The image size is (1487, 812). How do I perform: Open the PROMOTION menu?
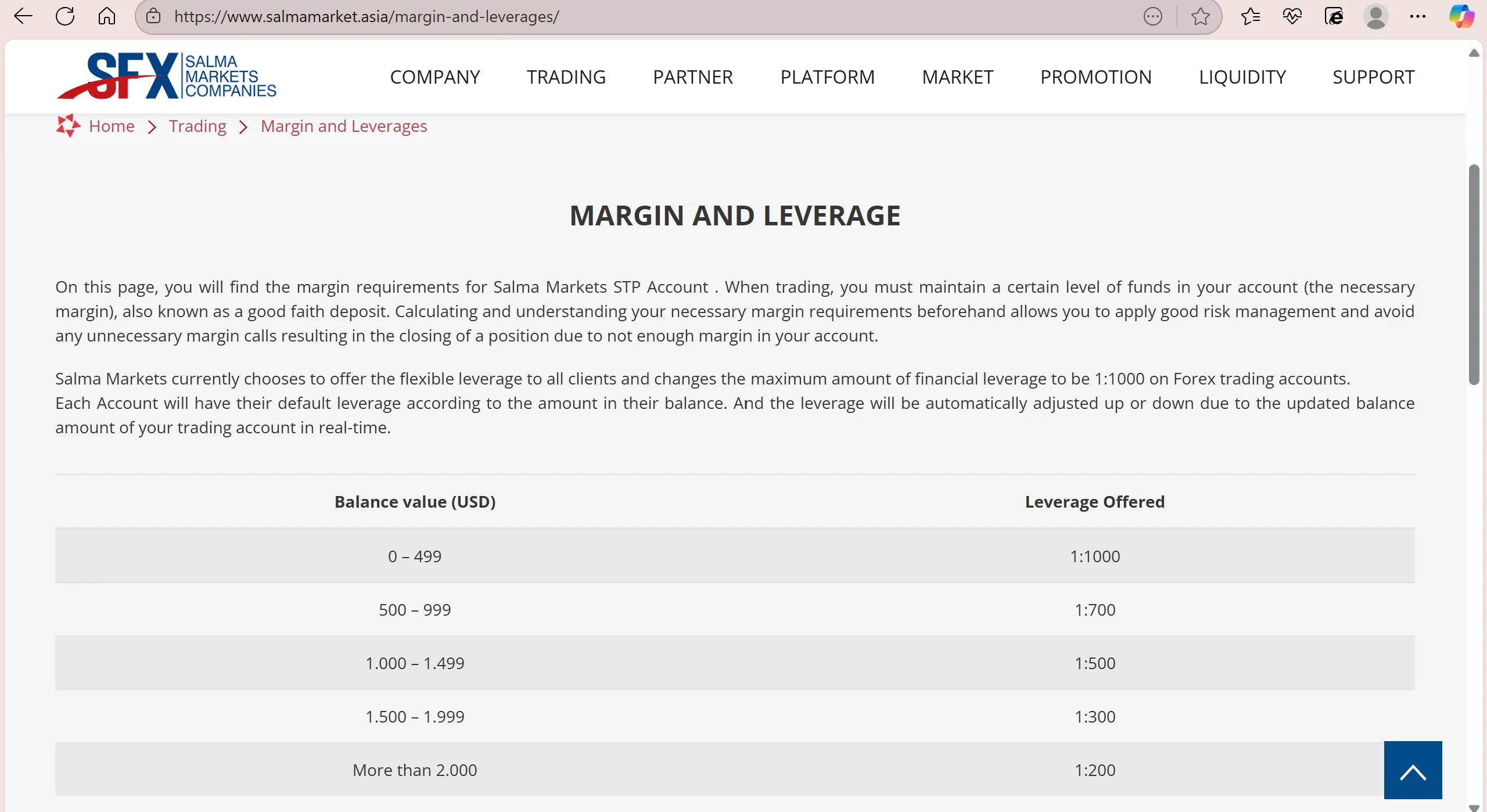[x=1096, y=77]
